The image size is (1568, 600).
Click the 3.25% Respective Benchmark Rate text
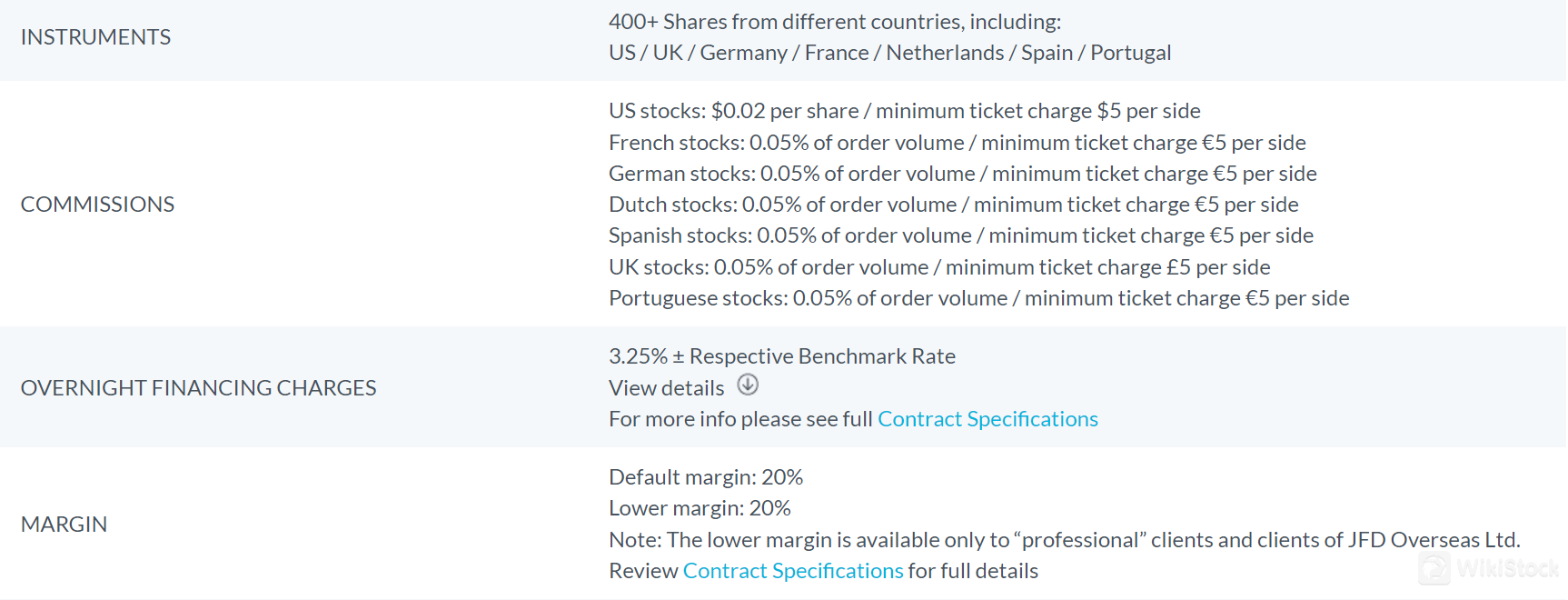point(781,356)
